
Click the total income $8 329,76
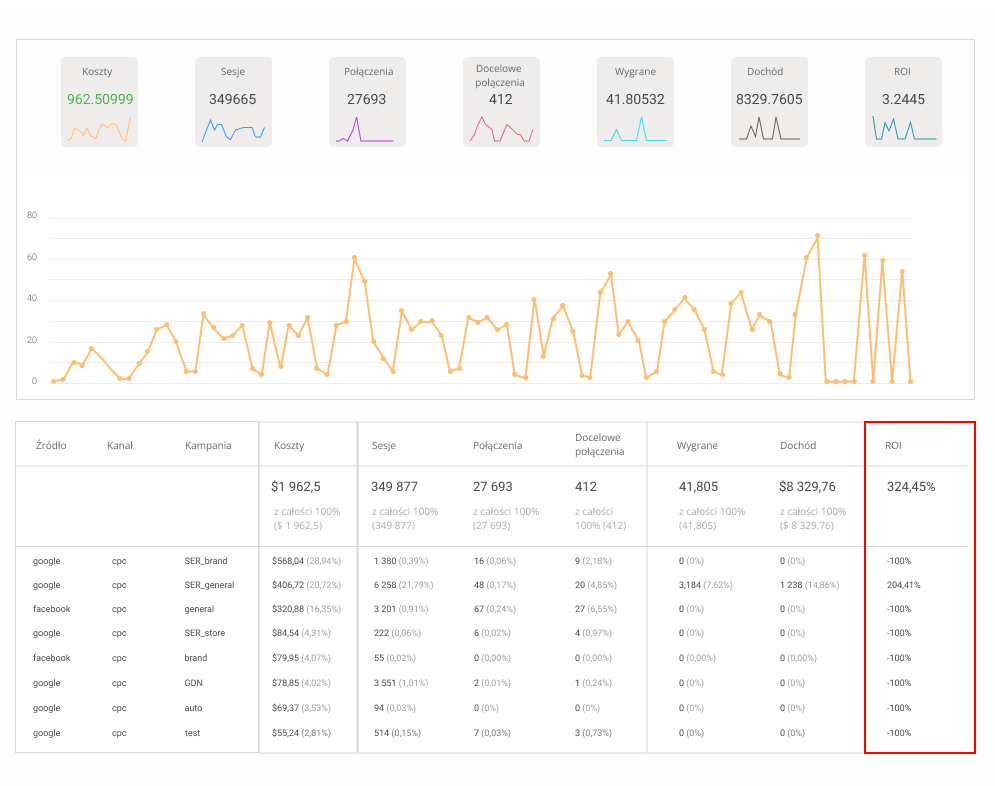pyautogui.click(x=807, y=487)
